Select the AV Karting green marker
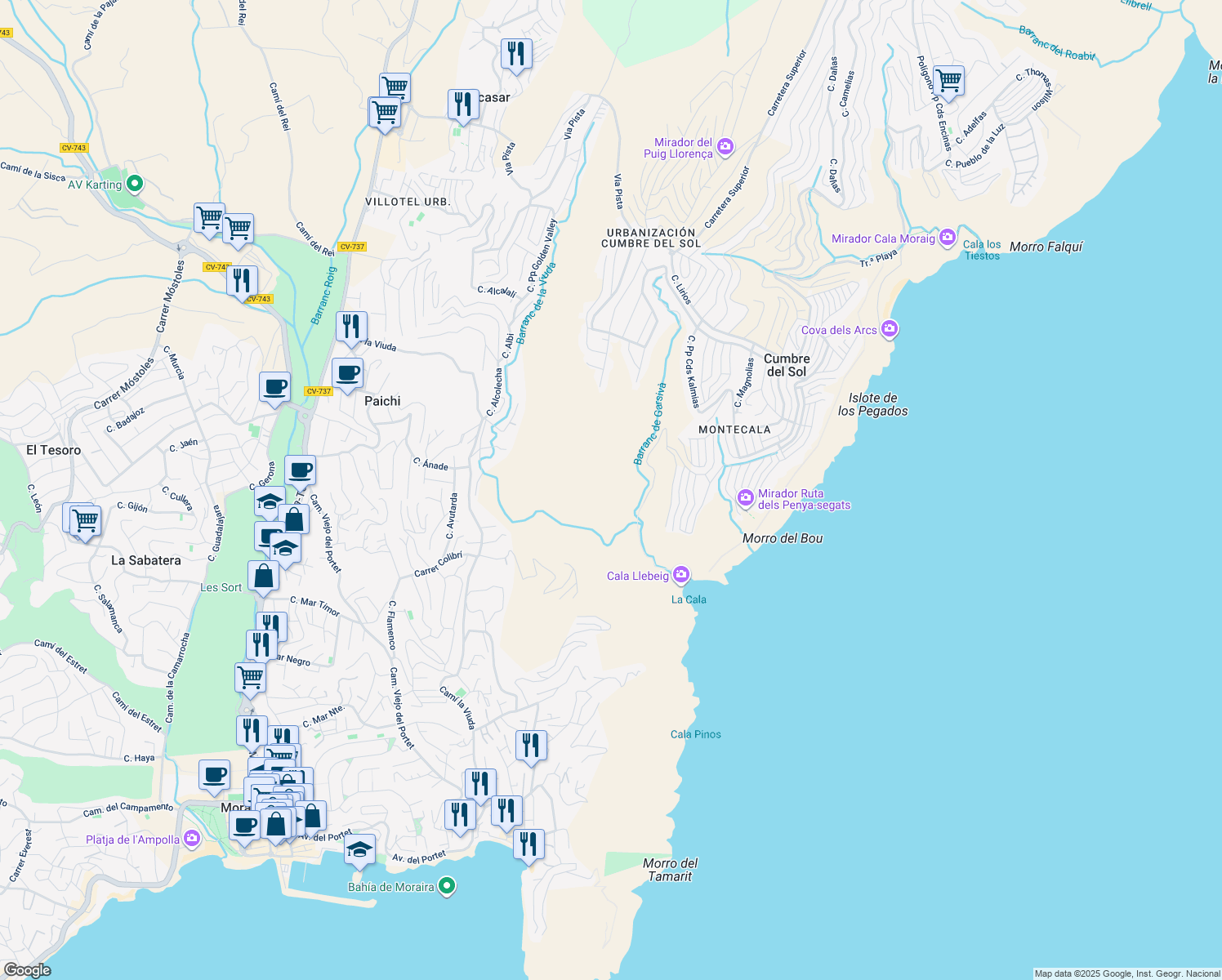 (133, 185)
